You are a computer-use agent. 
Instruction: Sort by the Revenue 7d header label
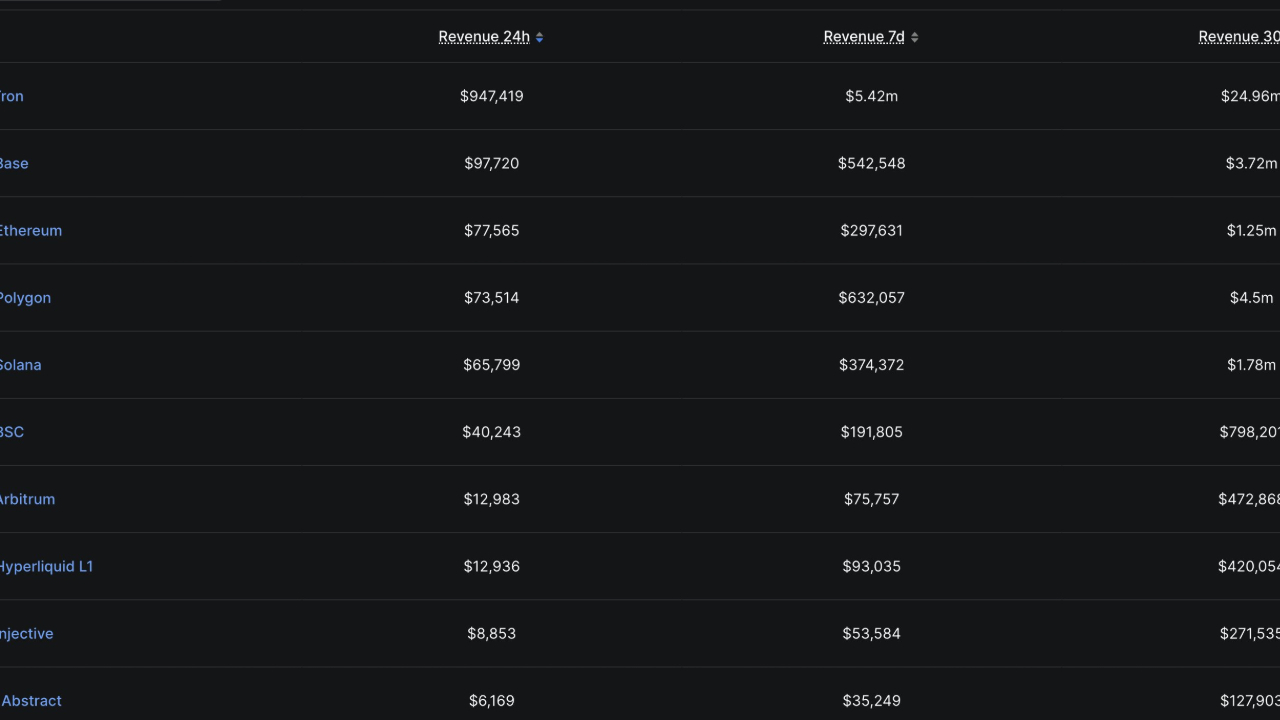pyautogui.click(x=864, y=37)
